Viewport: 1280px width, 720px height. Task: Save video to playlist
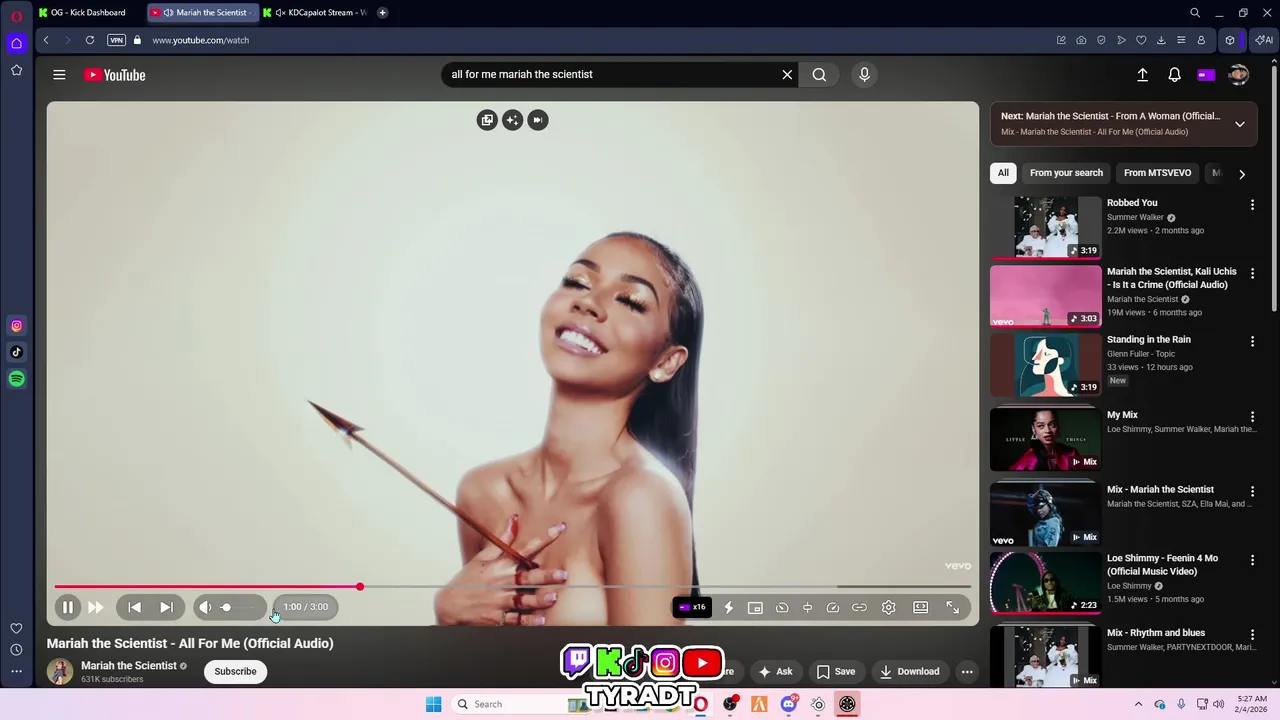[x=836, y=671]
